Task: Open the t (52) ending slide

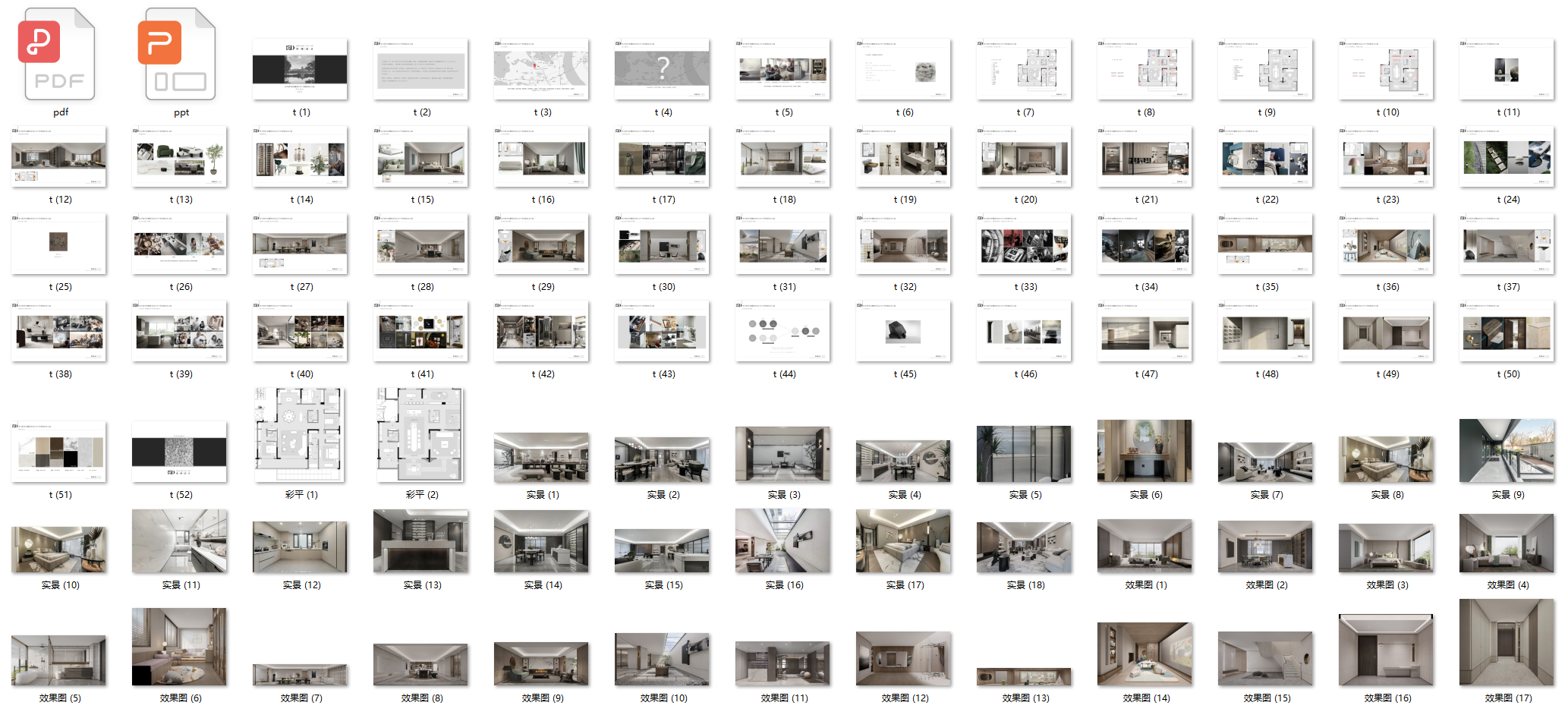Action: [x=179, y=452]
